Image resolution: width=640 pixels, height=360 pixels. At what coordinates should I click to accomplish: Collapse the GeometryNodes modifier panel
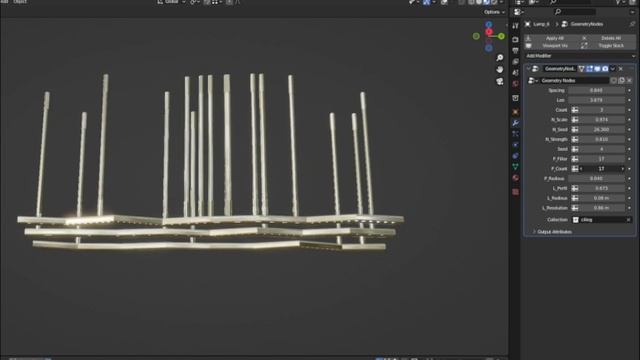(x=529, y=69)
